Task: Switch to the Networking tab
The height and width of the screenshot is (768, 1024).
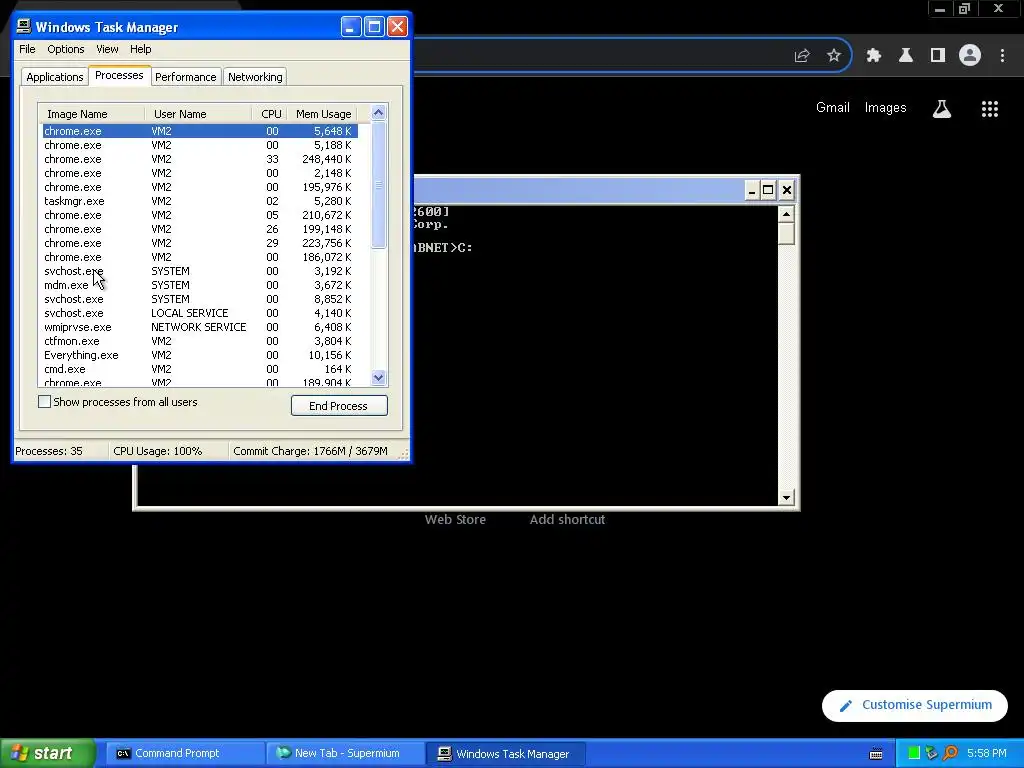Action: coord(255,77)
